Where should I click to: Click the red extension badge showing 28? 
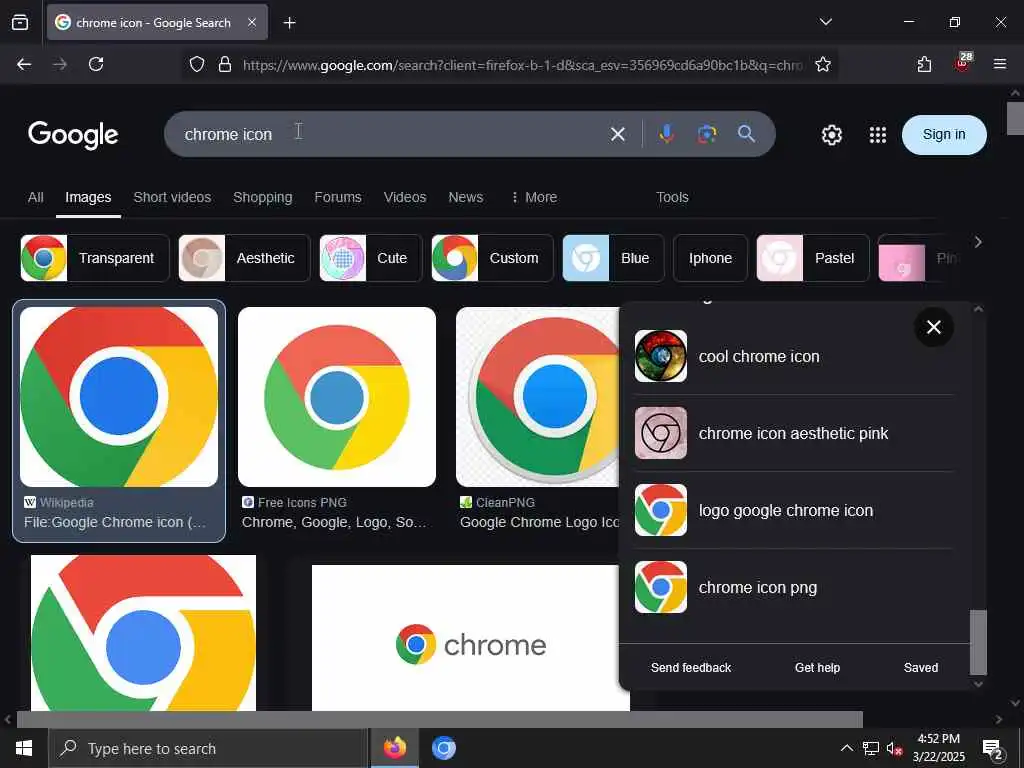(963, 63)
